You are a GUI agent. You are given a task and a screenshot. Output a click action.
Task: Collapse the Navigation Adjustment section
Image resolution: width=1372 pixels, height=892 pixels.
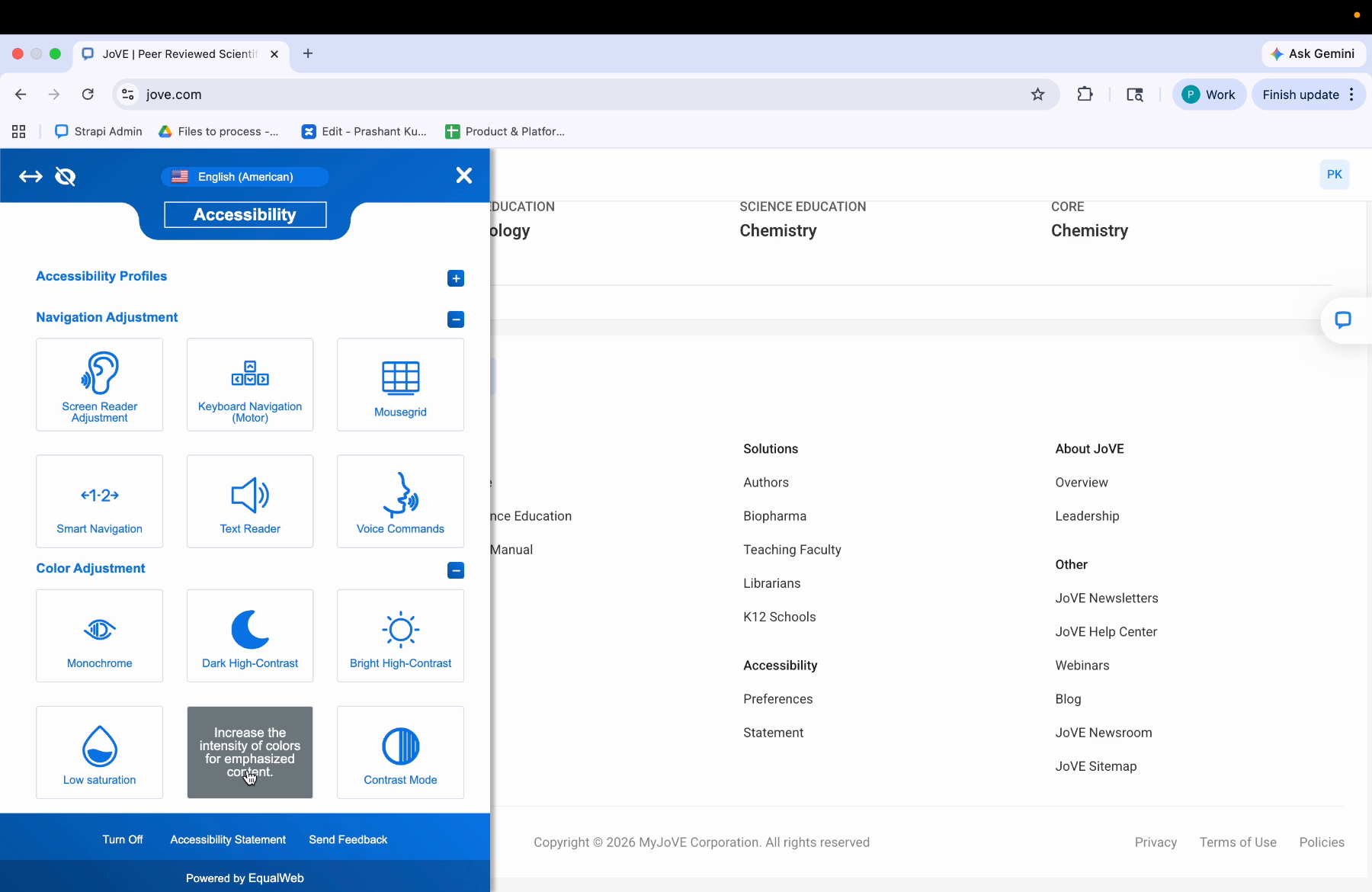click(456, 319)
